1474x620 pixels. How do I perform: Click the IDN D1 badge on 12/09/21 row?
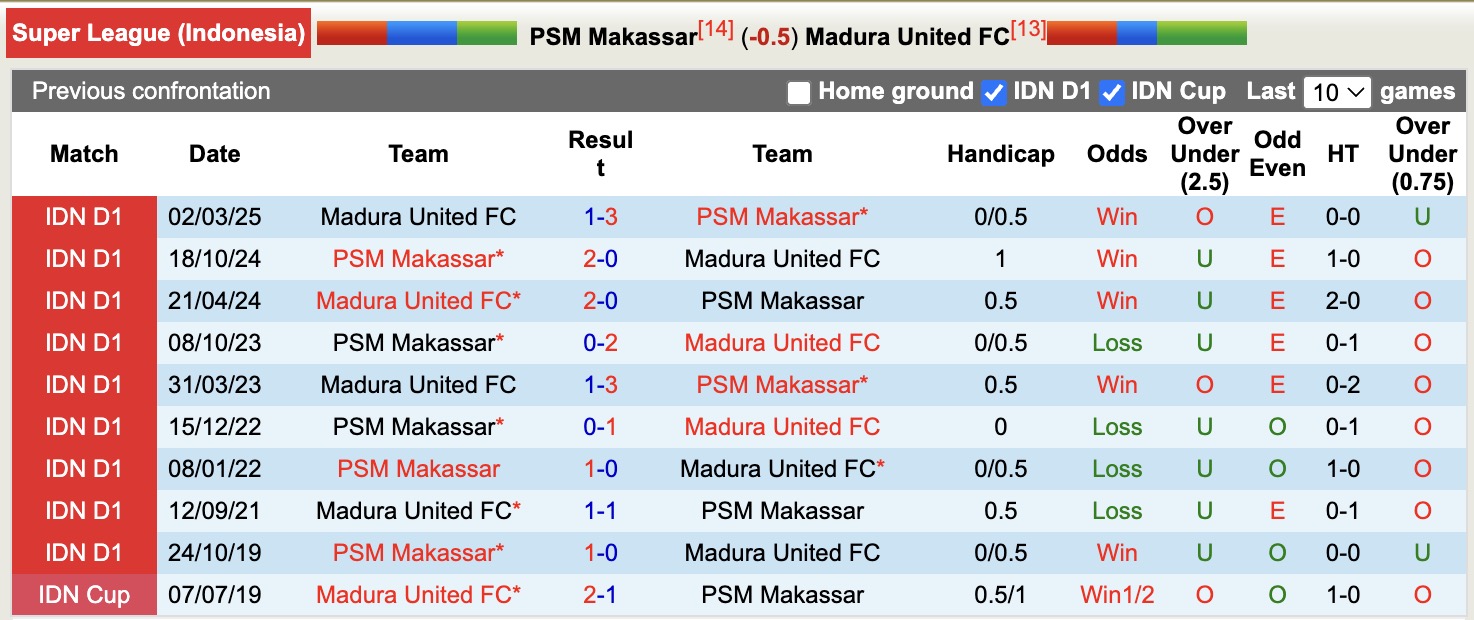tap(84, 510)
